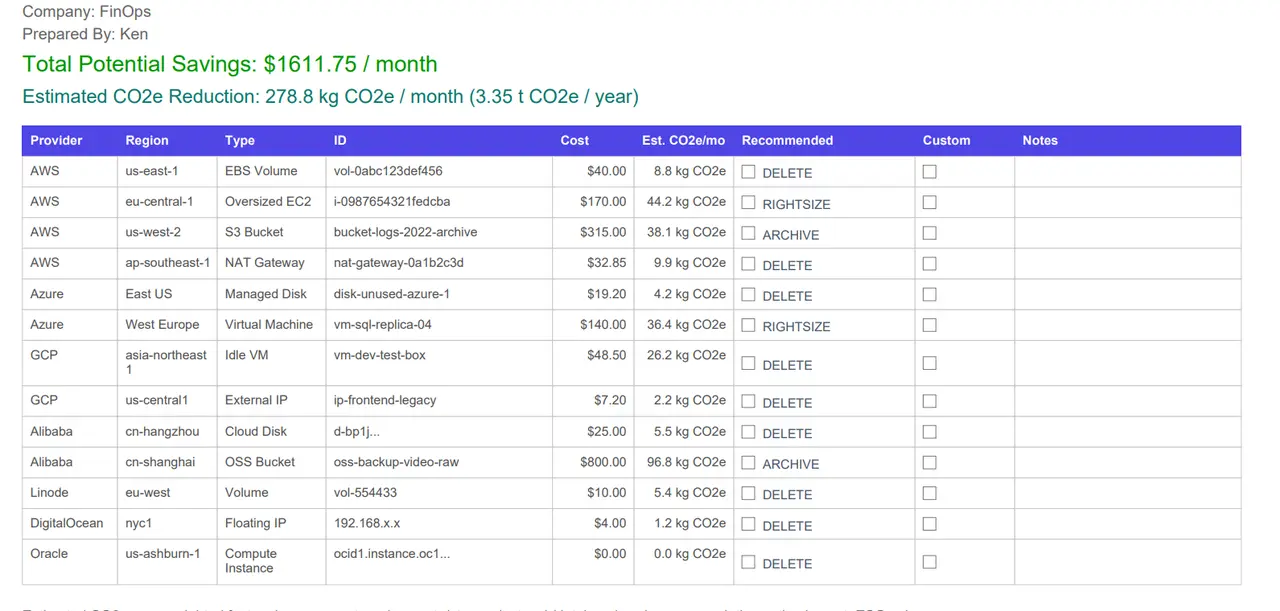The image size is (1280, 611).
Task: Check DELETE for Floating IP 192.168.x.x row
Action: tap(748, 524)
